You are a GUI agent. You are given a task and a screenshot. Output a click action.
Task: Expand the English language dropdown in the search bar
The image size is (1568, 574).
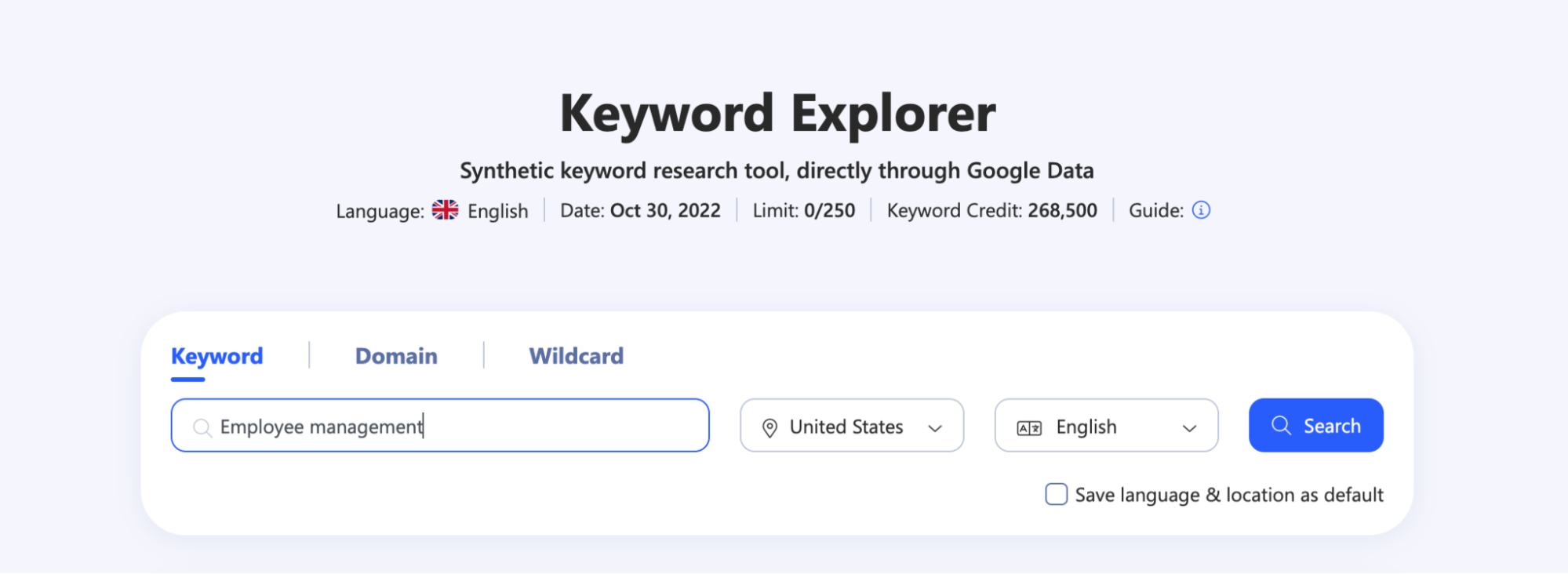(x=1106, y=426)
